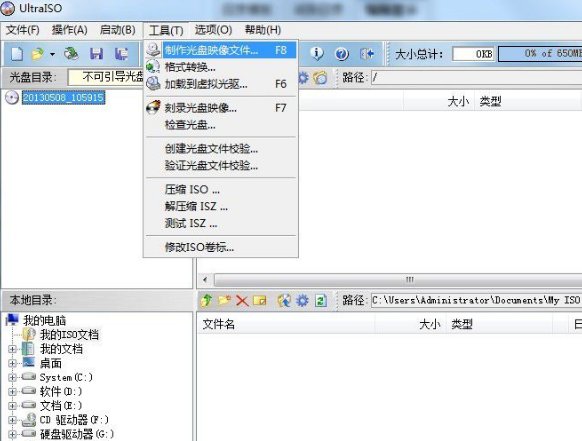Click the horizontal scrollbar thumb
Screen dimensions: 582x441
click(x=398, y=280)
